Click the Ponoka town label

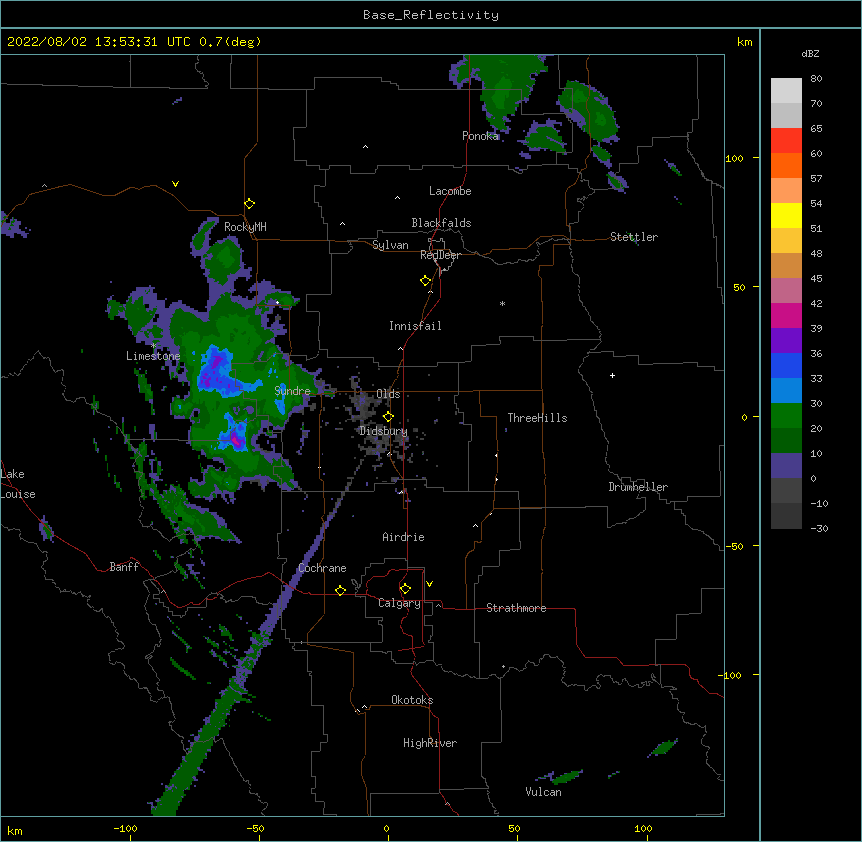(480, 136)
